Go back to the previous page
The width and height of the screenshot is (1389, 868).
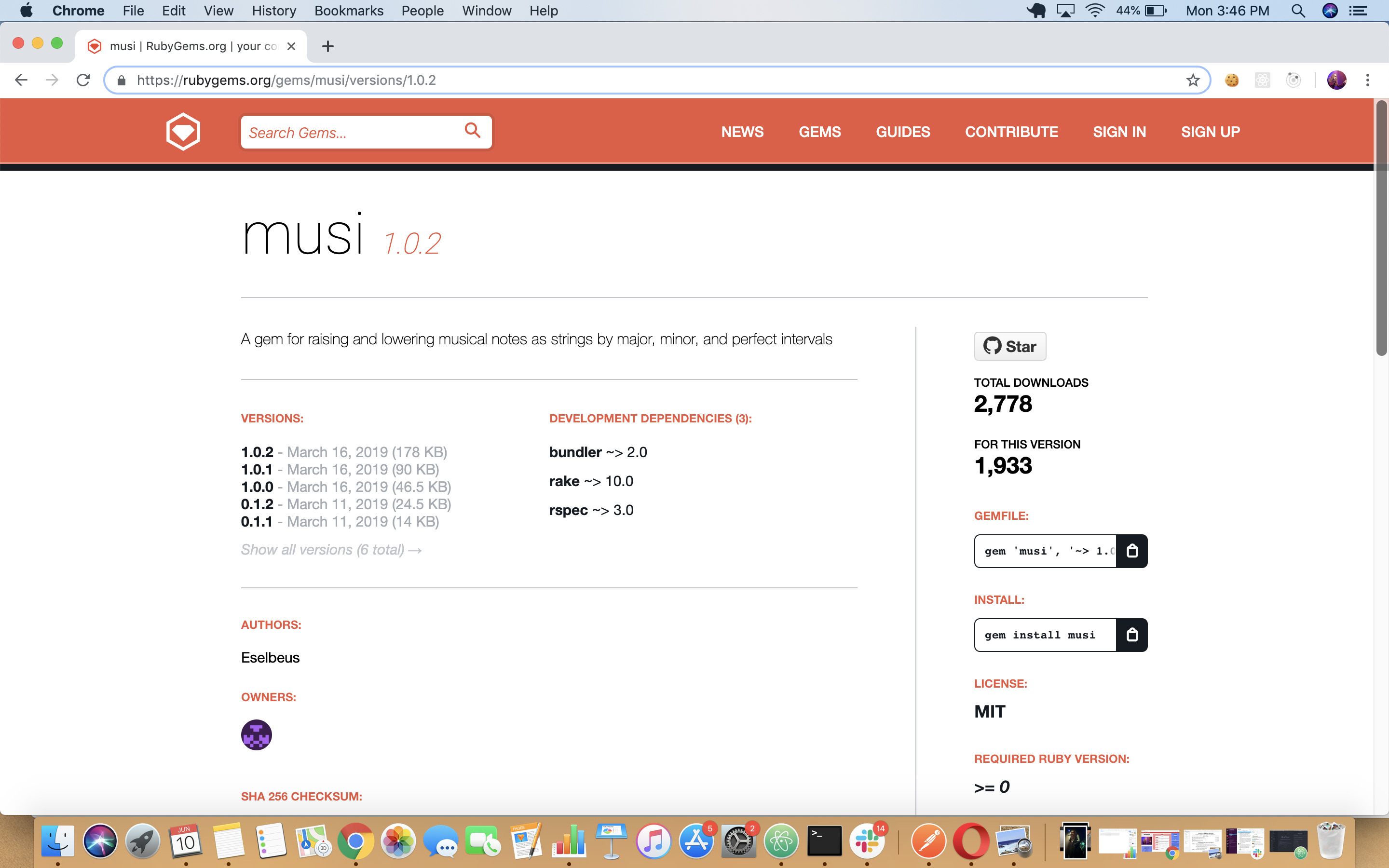coord(21,81)
